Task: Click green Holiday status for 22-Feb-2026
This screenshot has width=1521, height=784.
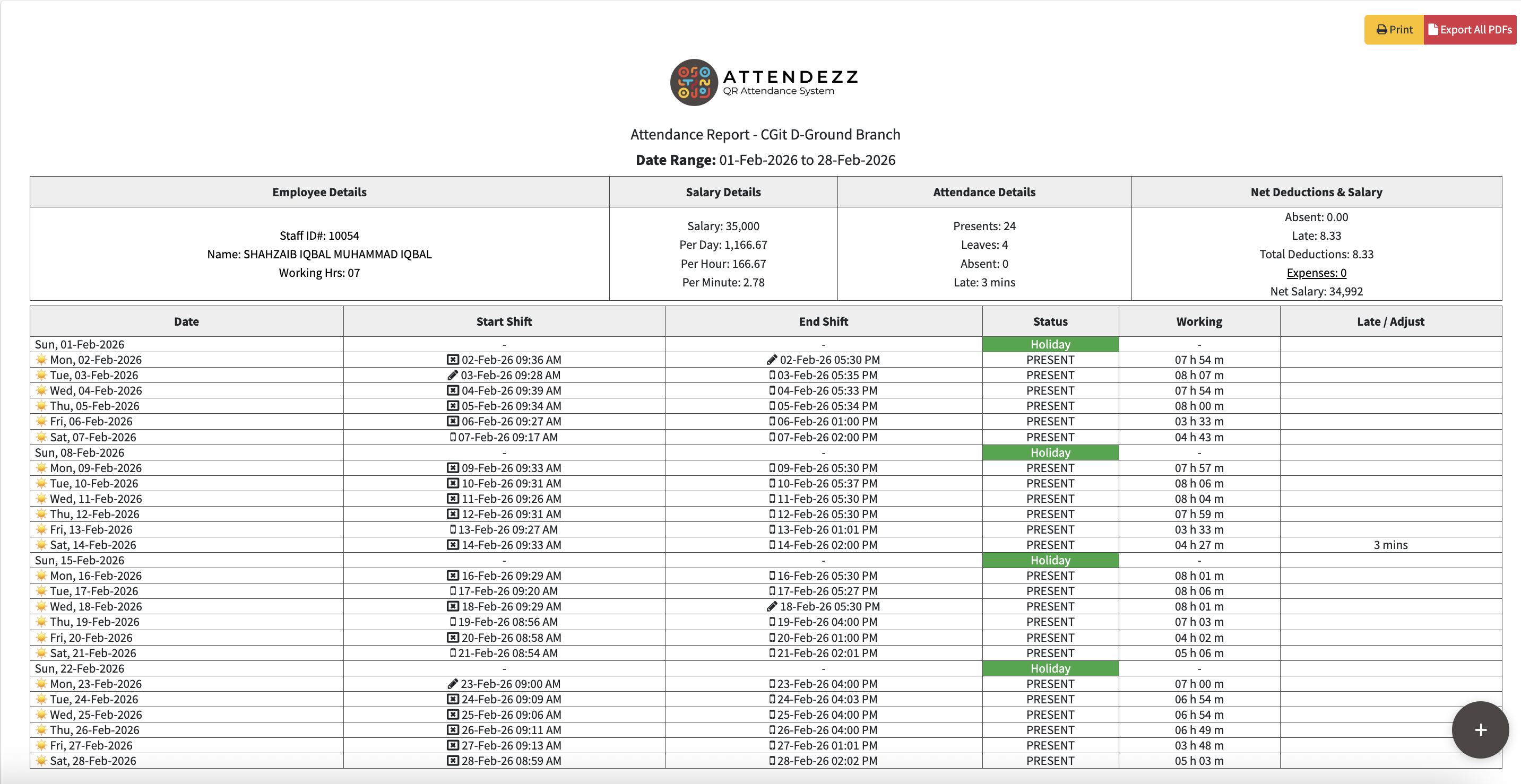Action: point(1050,668)
